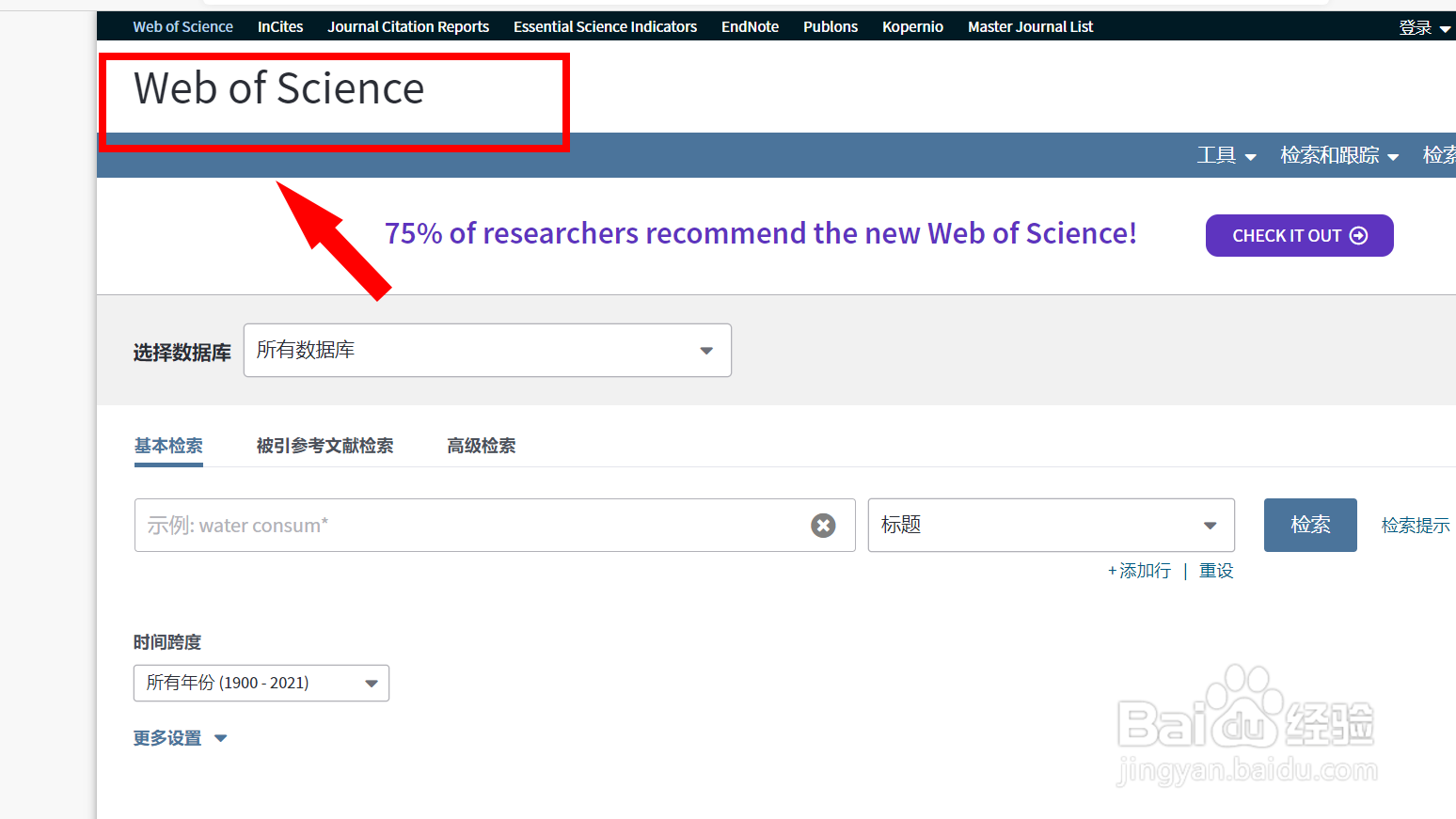The height and width of the screenshot is (819, 1456).
Task: Click the CHECK IT OUT button
Action: point(1299,235)
